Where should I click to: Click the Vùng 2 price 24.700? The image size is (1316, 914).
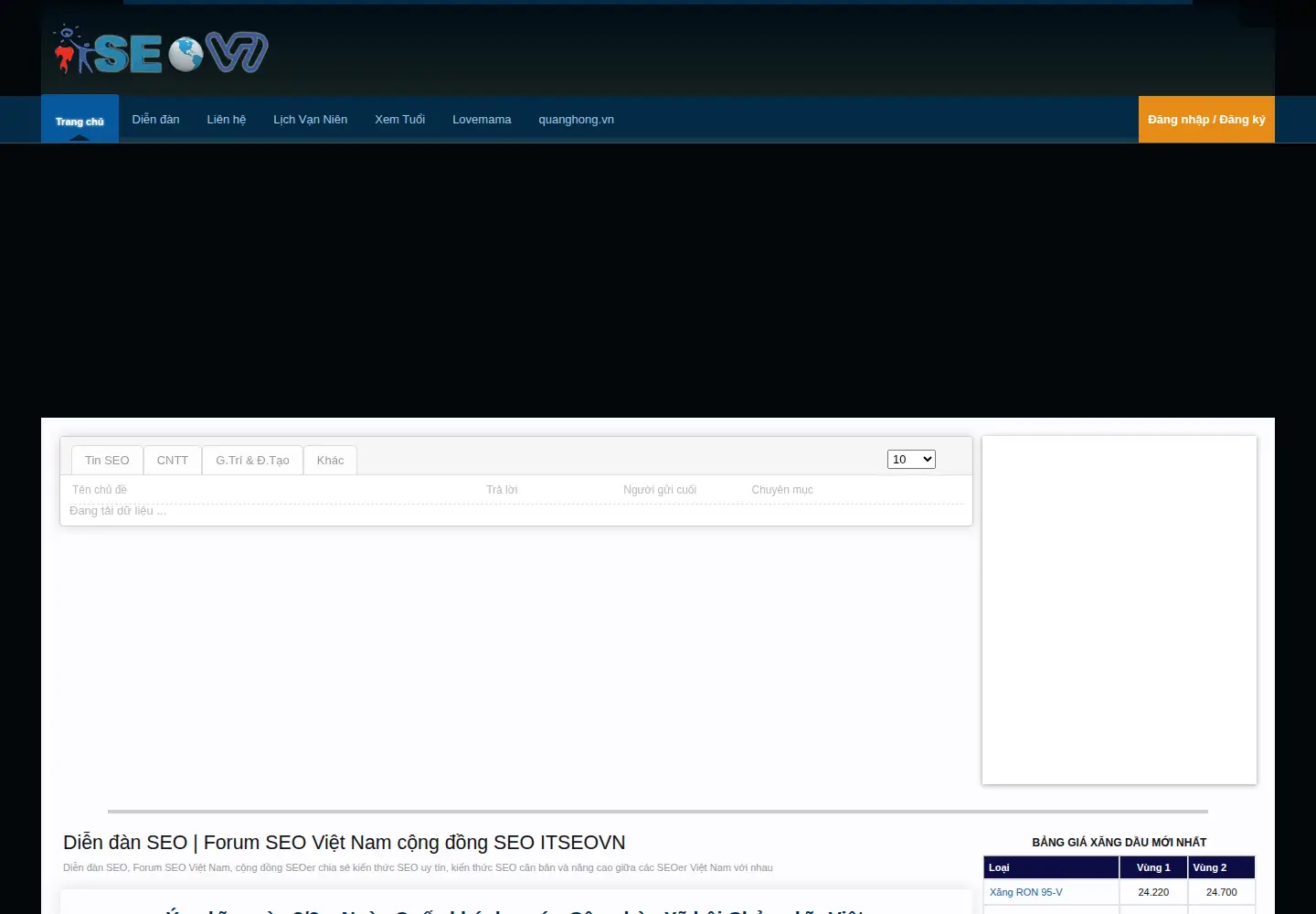(1221, 892)
